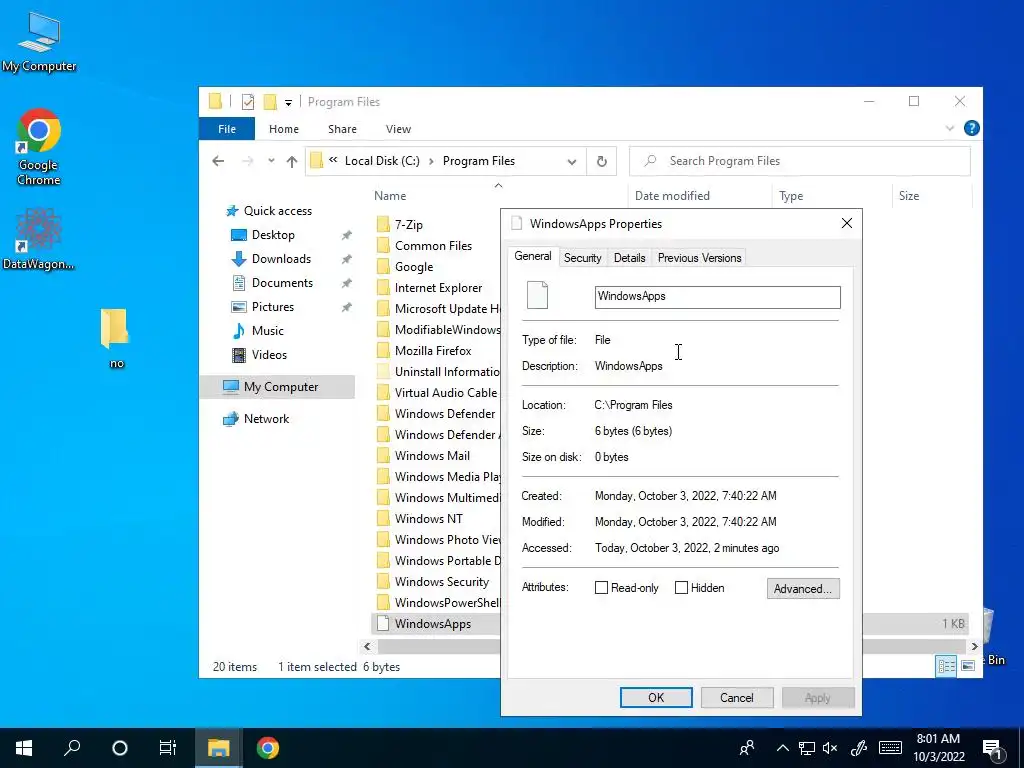The width and height of the screenshot is (1024, 768).
Task: Click OK in WindowsApps Properties
Action: (656, 697)
